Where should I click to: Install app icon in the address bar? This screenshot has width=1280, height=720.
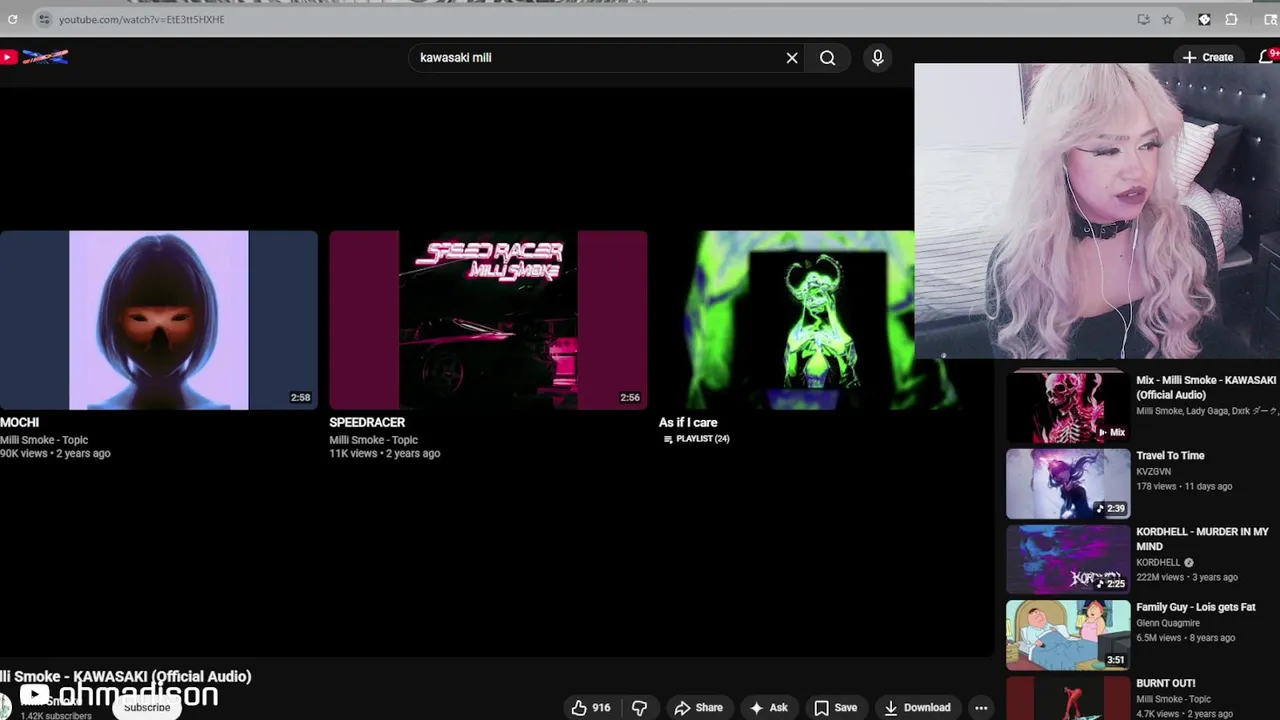click(x=1143, y=19)
